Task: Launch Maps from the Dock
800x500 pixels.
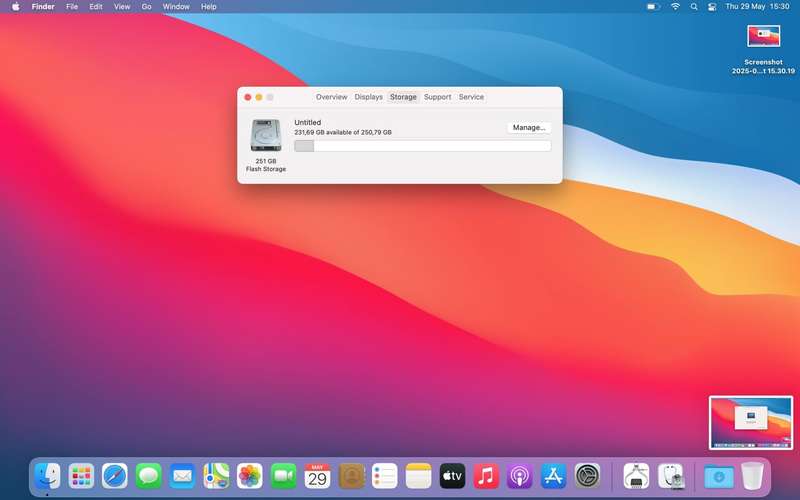Action: point(216,476)
